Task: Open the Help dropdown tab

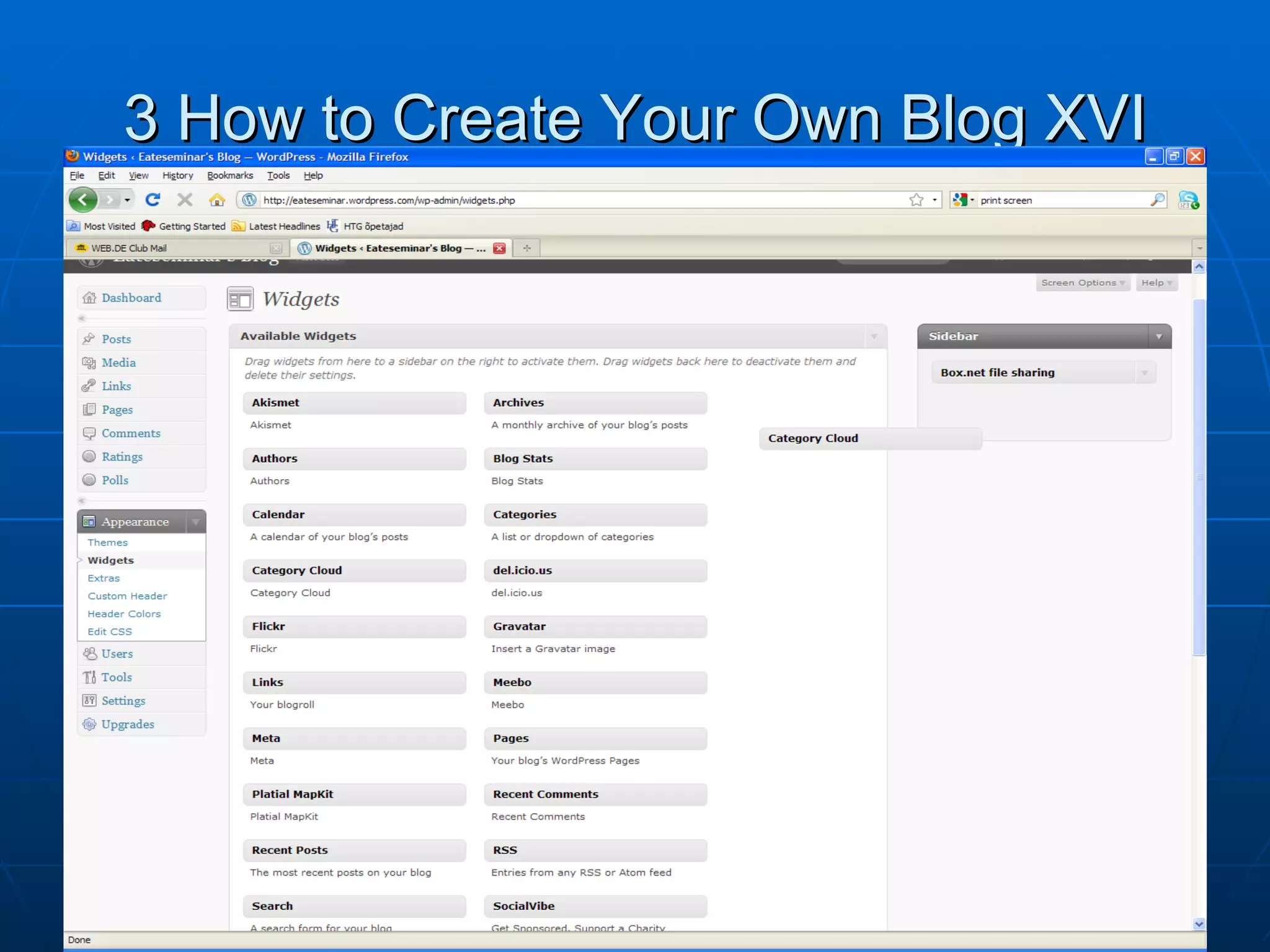Action: [1157, 283]
